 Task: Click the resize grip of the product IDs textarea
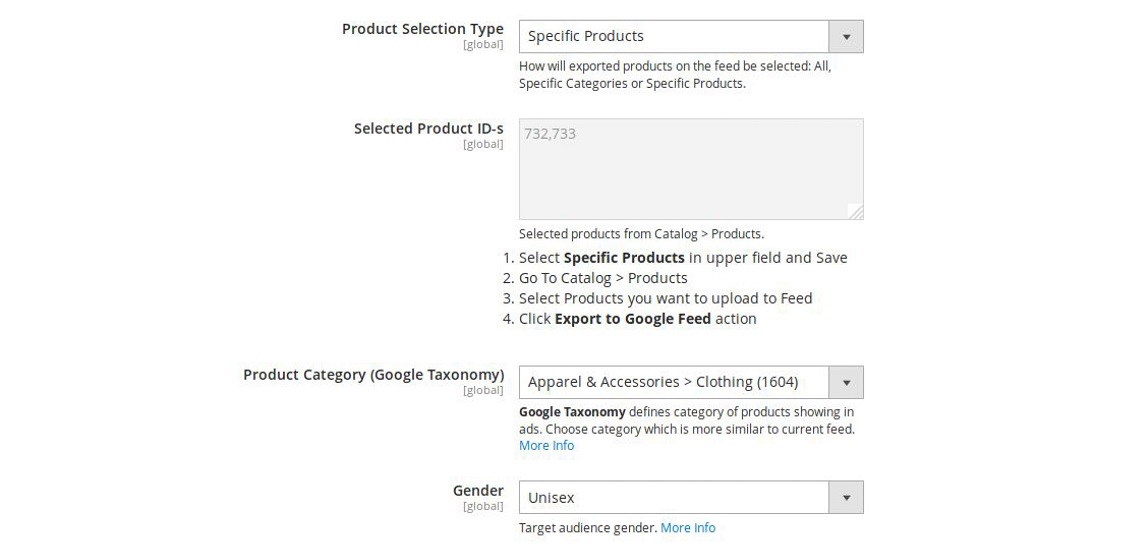pos(856,212)
